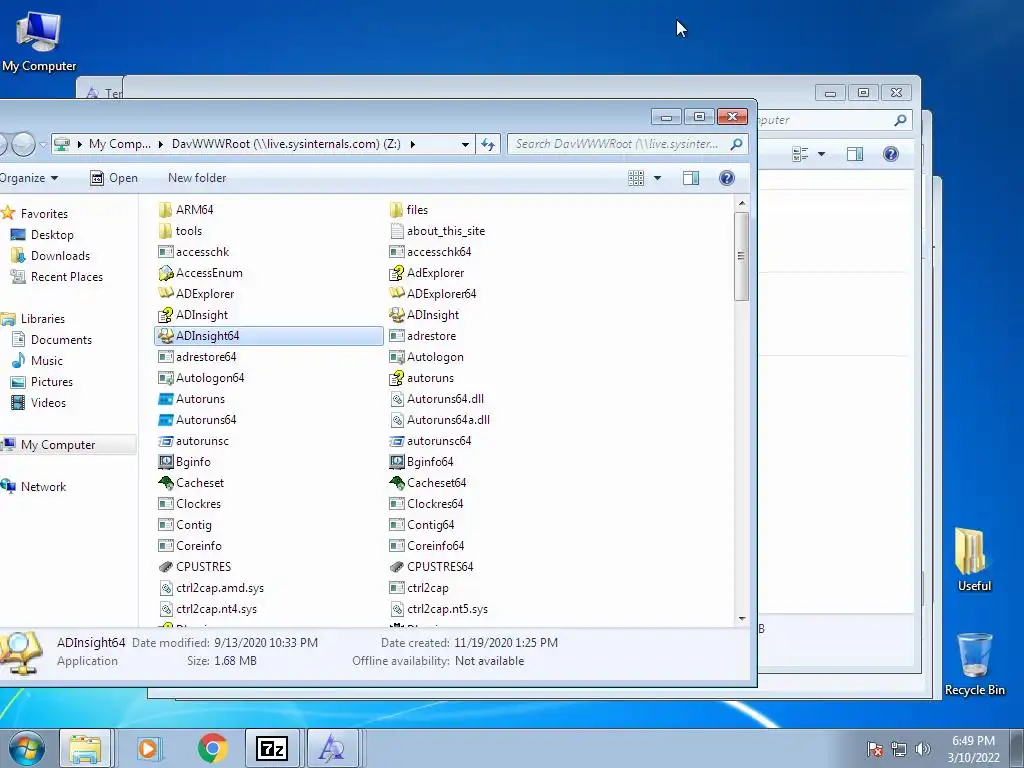
Task: Select the AdExplorer help file icon
Action: (396, 273)
